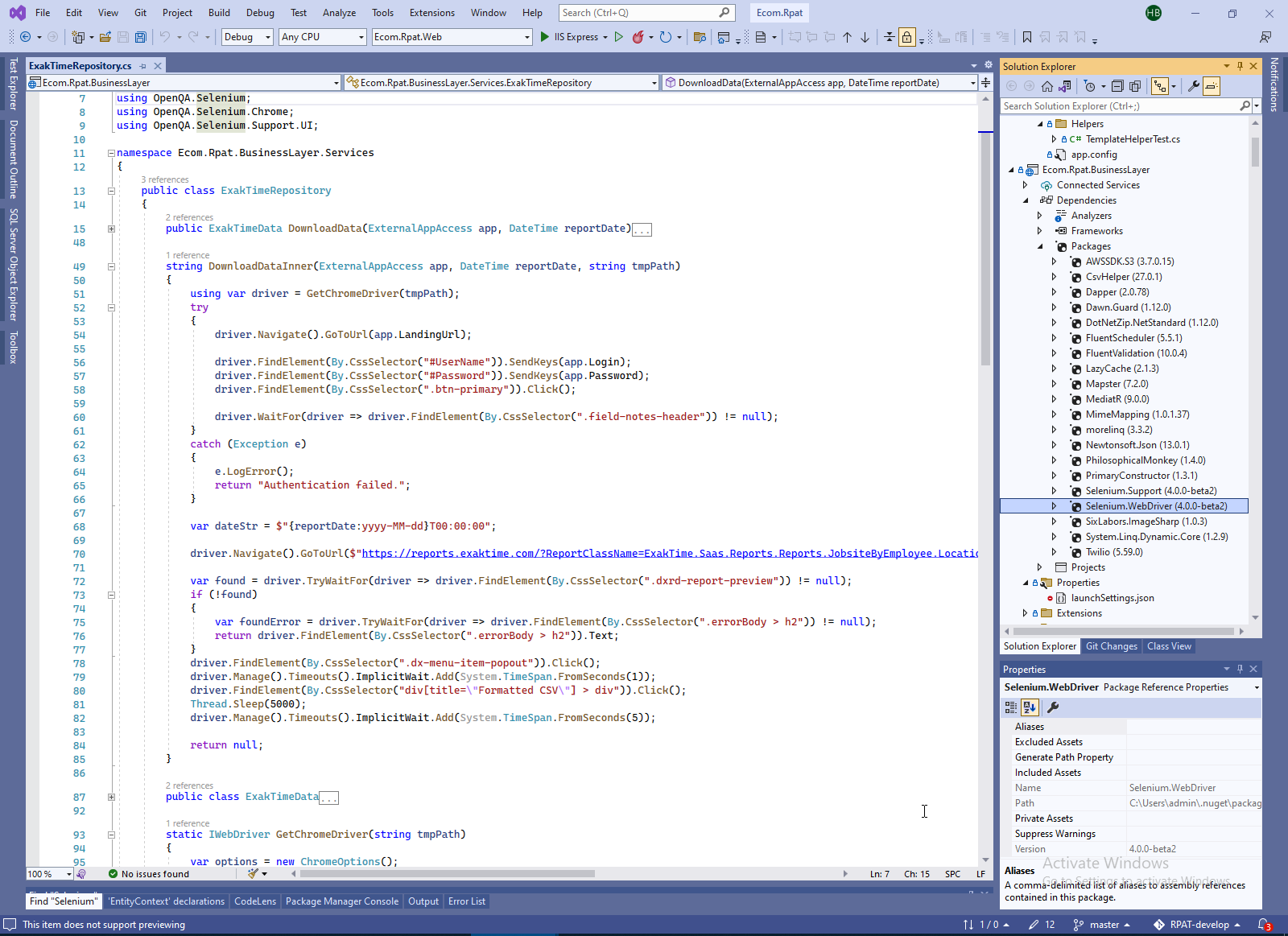The height and width of the screenshot is (936, 1288).
Task: Click the Home icon in Solution Explorer
Action: pos(1046,86)
